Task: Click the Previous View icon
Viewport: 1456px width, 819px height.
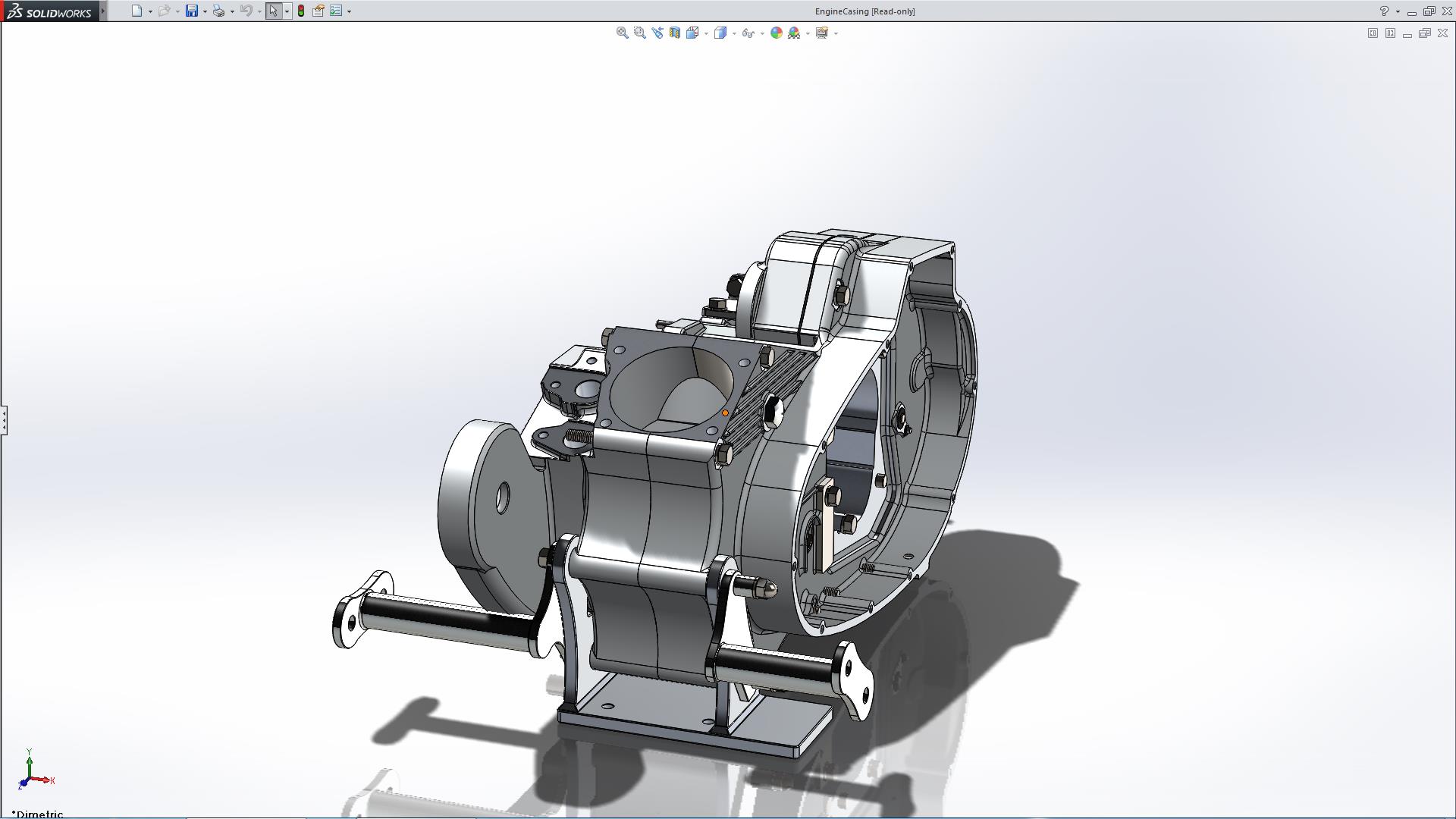Action: (657, 33)
